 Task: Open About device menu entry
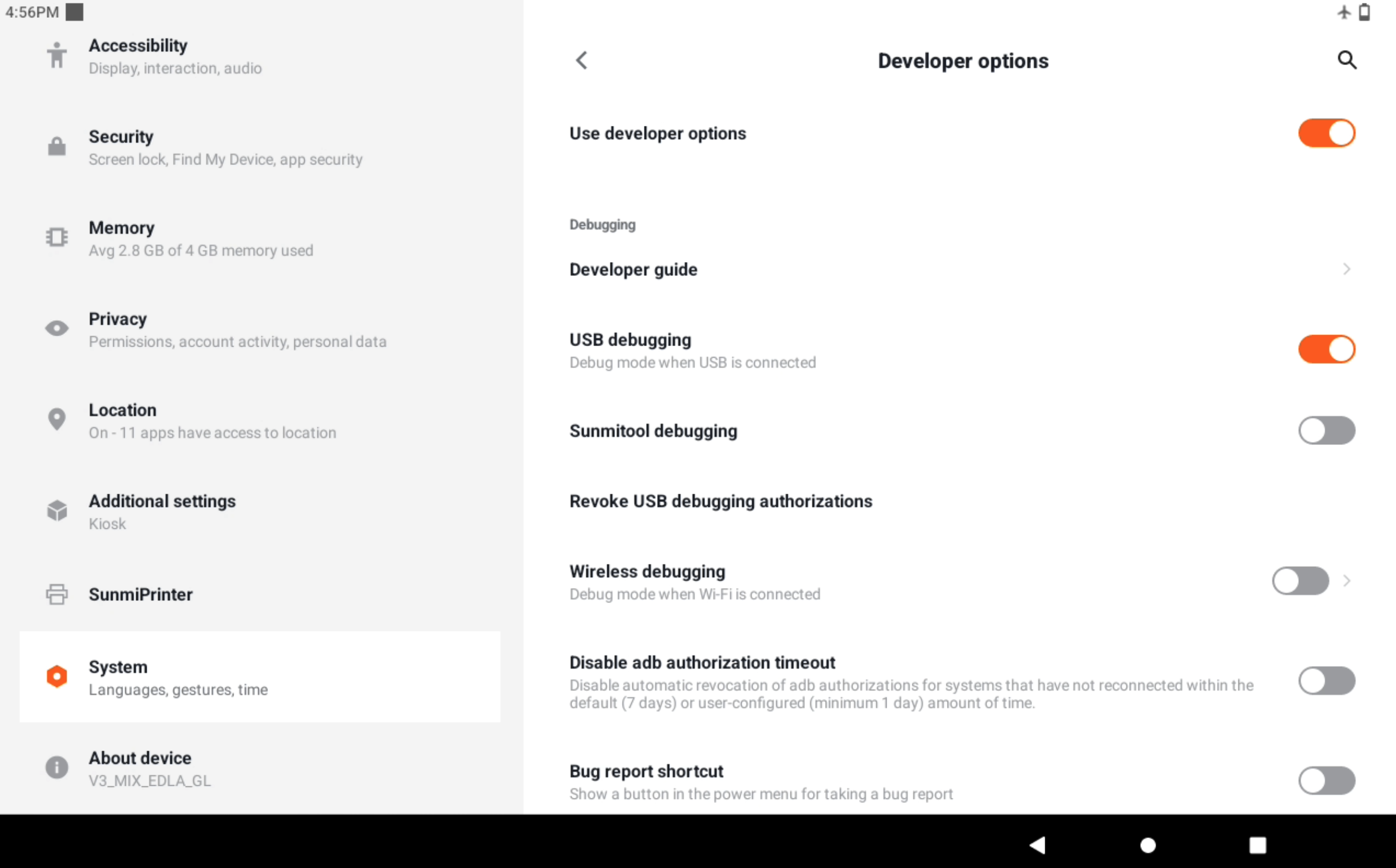259,768
